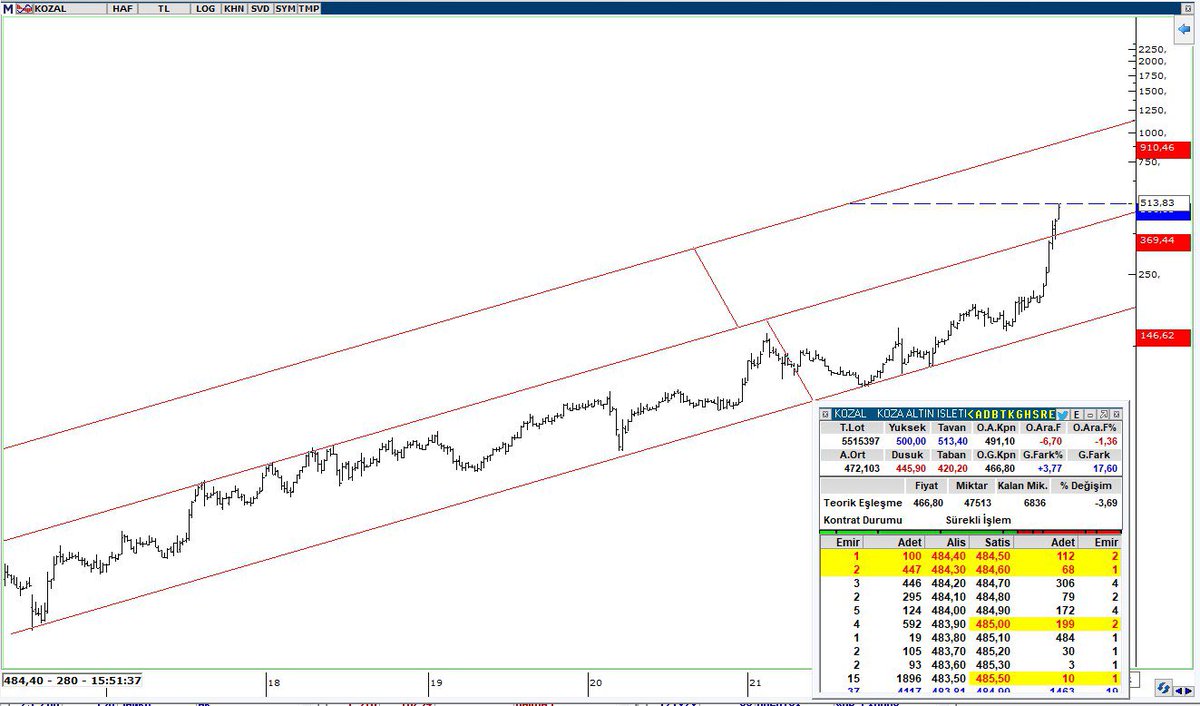
Task: Toggle the KHN chart option
Action: [233, 7]
